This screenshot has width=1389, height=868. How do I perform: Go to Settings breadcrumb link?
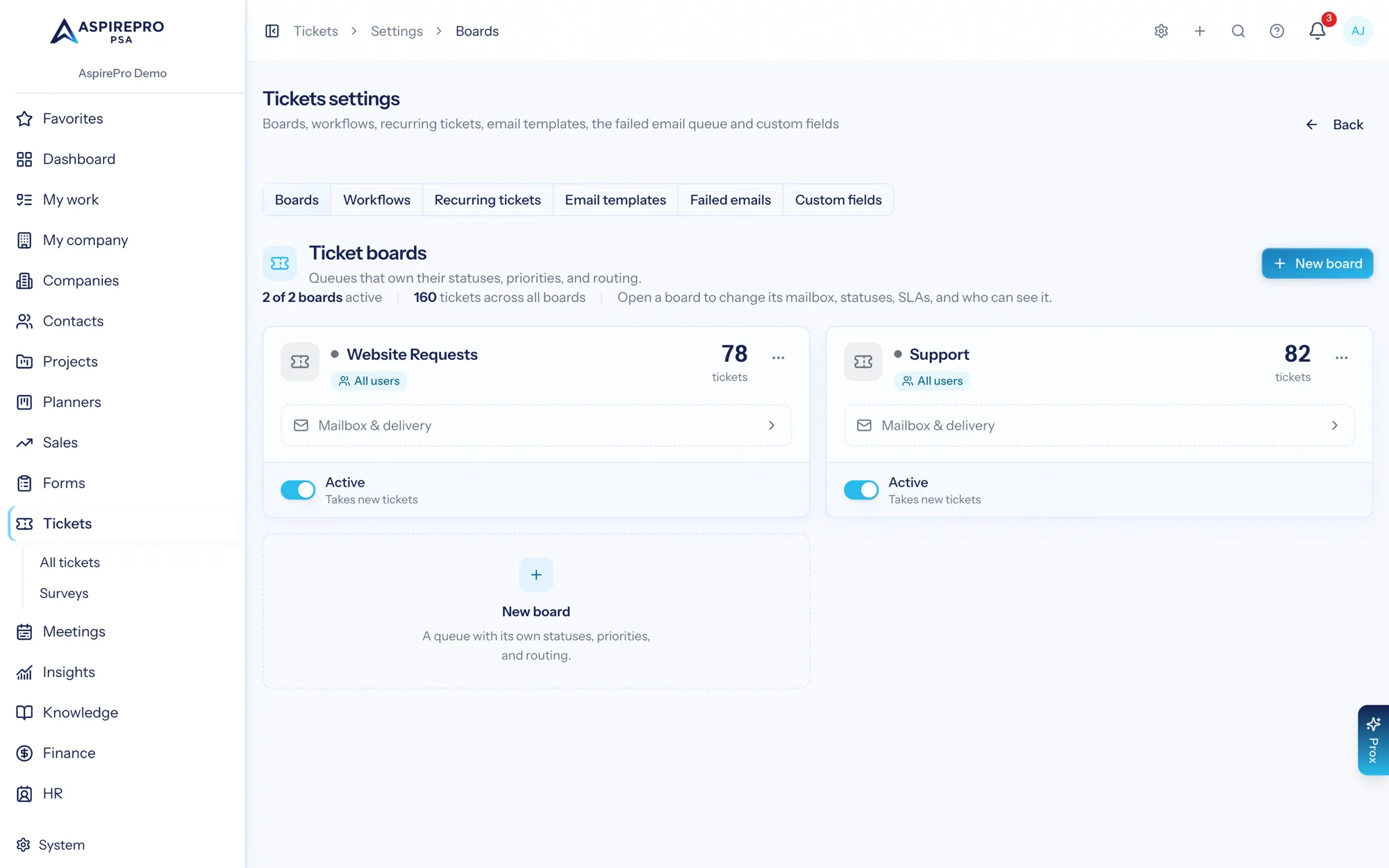point(397,31)
